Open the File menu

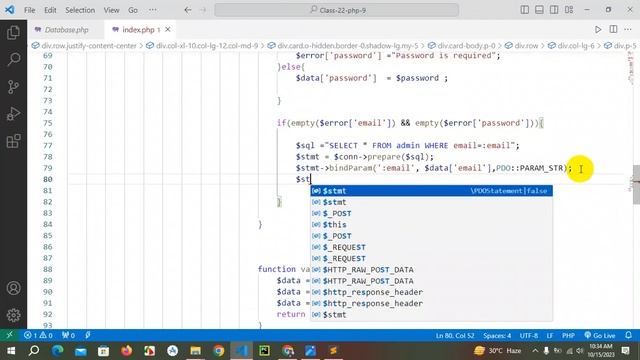29,10
